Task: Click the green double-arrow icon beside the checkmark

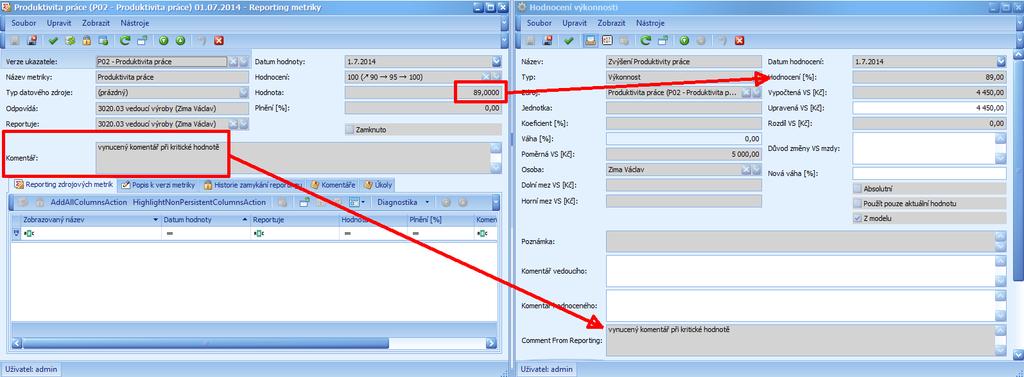Action: click(x=70, y=41)
